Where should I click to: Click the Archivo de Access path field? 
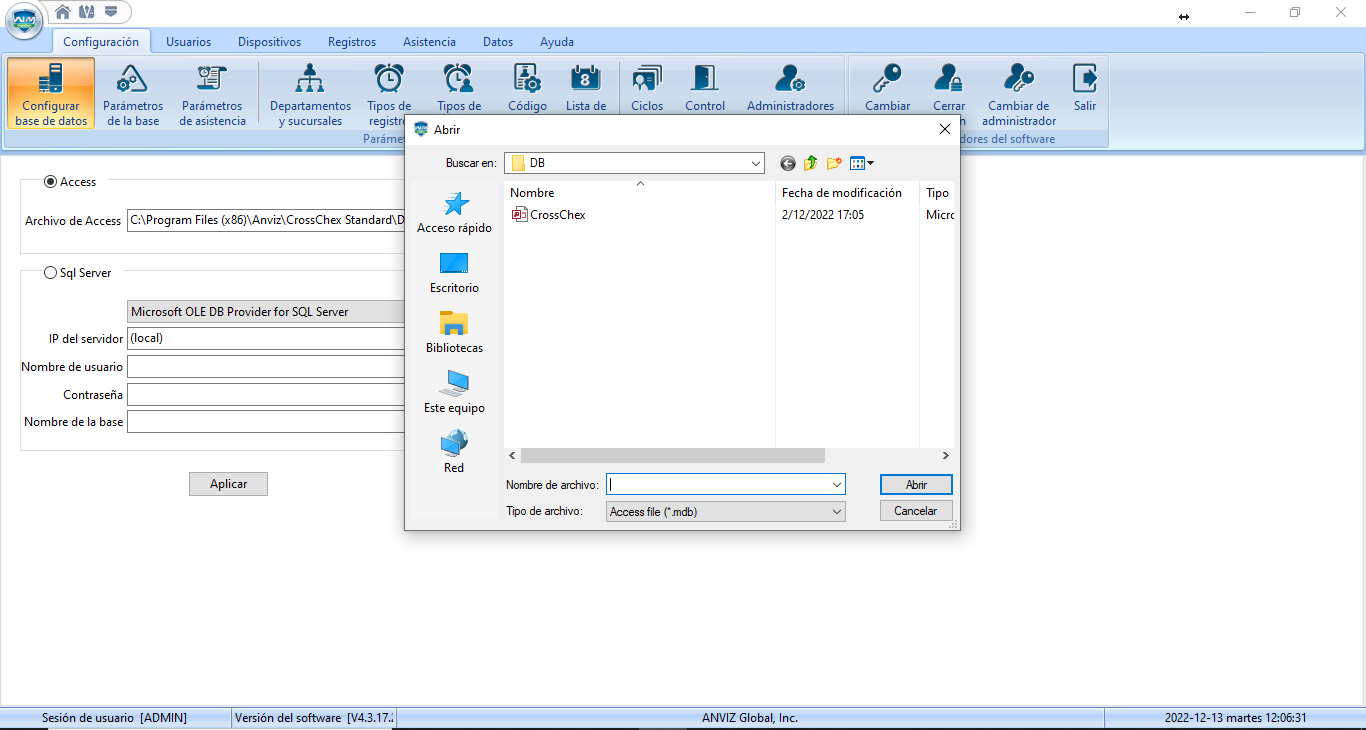coord(266,220)
